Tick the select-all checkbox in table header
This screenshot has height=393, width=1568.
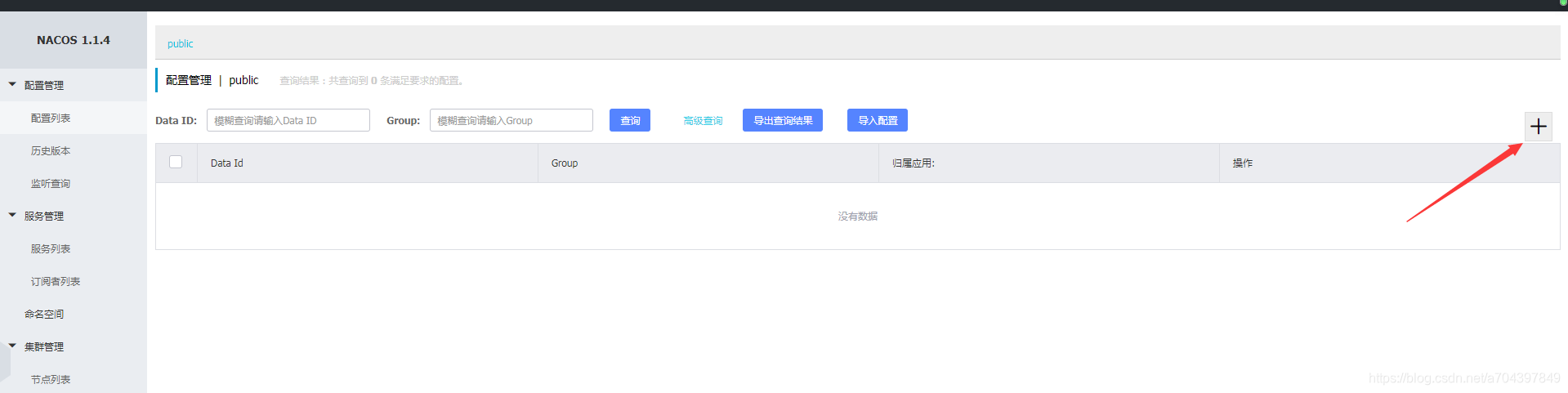pyautogui.click(x=176, y=162)
